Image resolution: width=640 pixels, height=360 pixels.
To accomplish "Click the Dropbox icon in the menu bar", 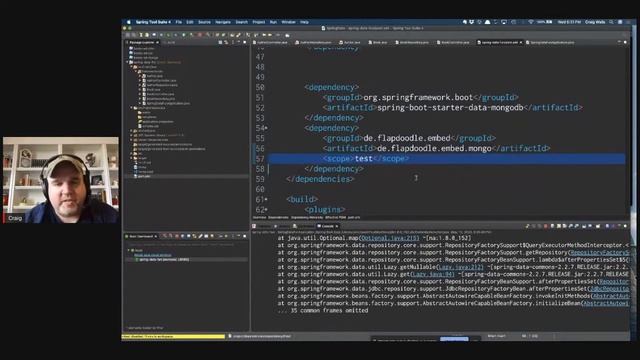I will (x=472, y=22).
